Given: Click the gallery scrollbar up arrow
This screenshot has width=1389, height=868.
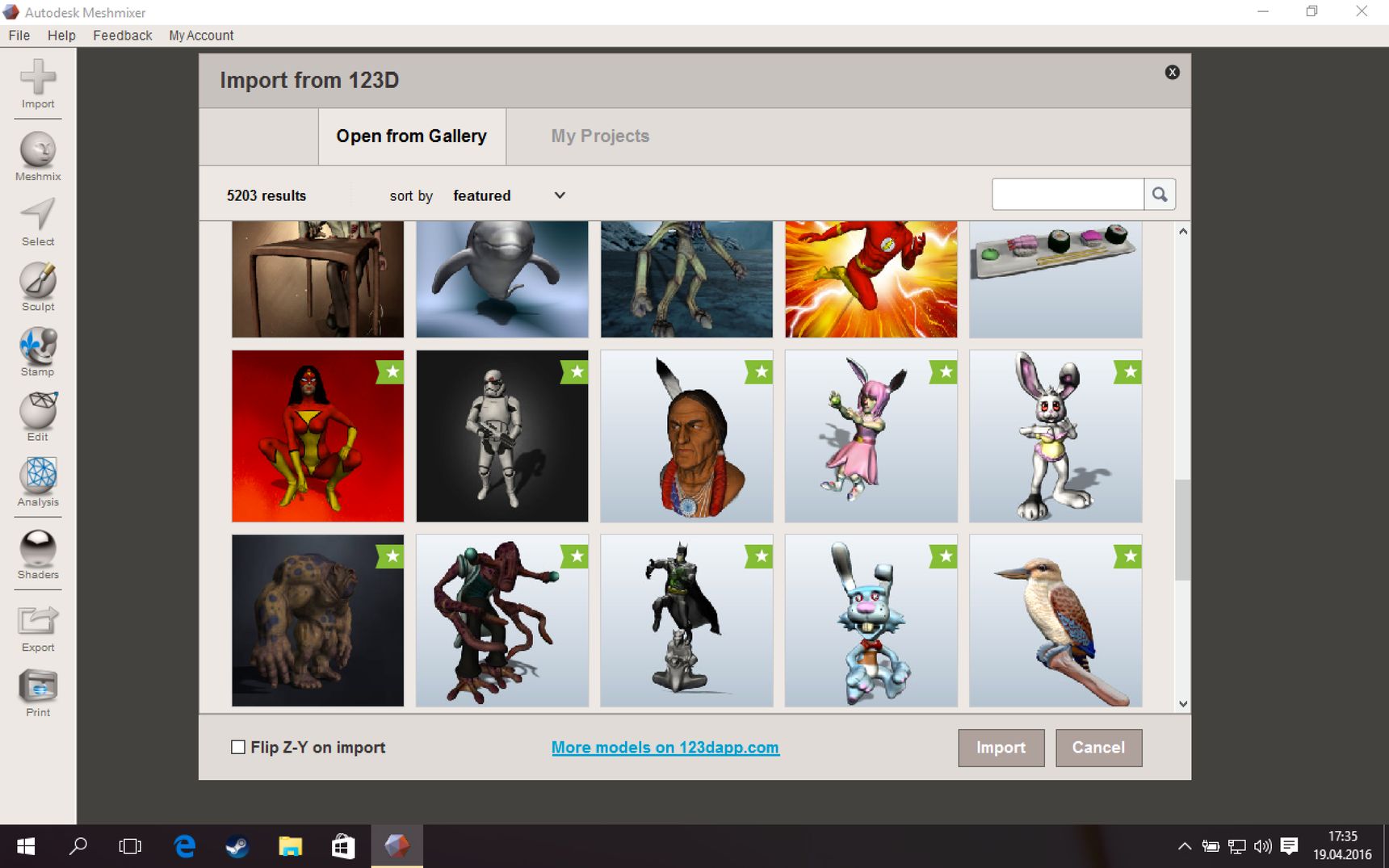Looking at the screenshot, I should point(1183,232).
